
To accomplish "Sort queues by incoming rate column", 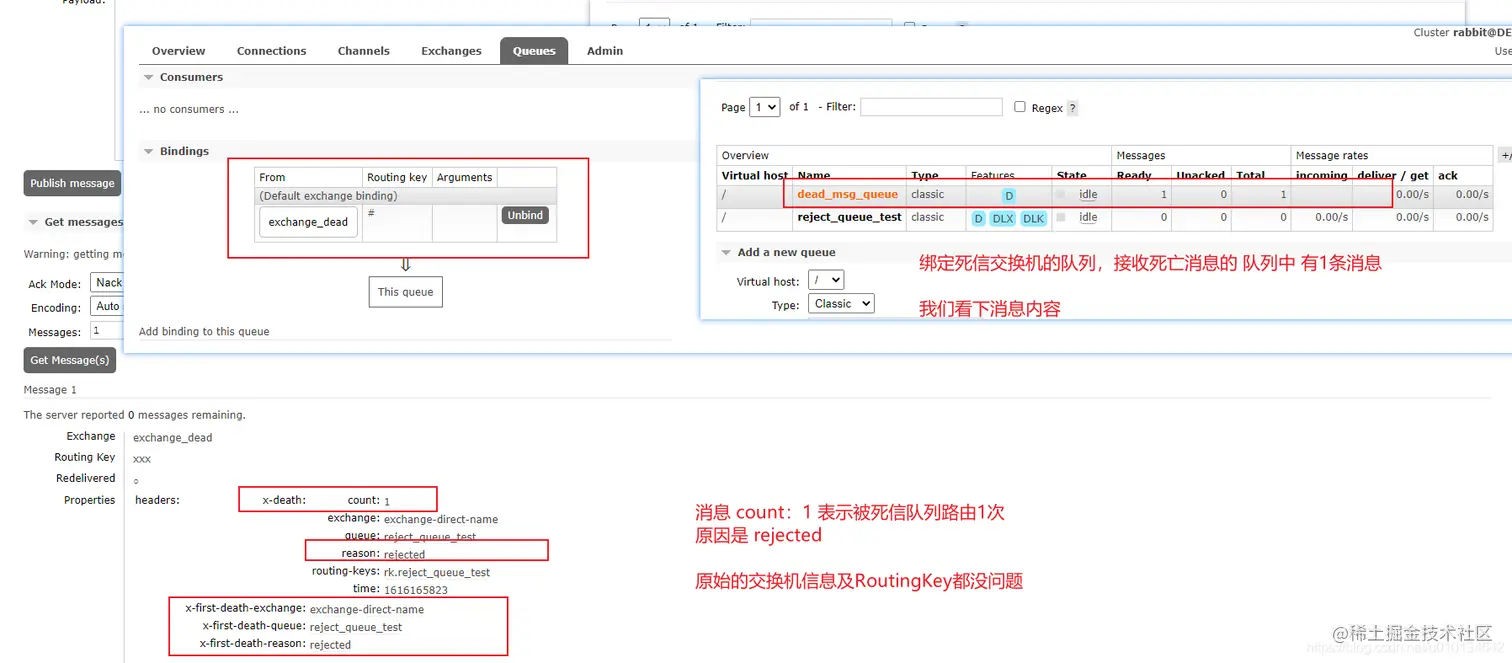I will click(x=1321, y=175).
